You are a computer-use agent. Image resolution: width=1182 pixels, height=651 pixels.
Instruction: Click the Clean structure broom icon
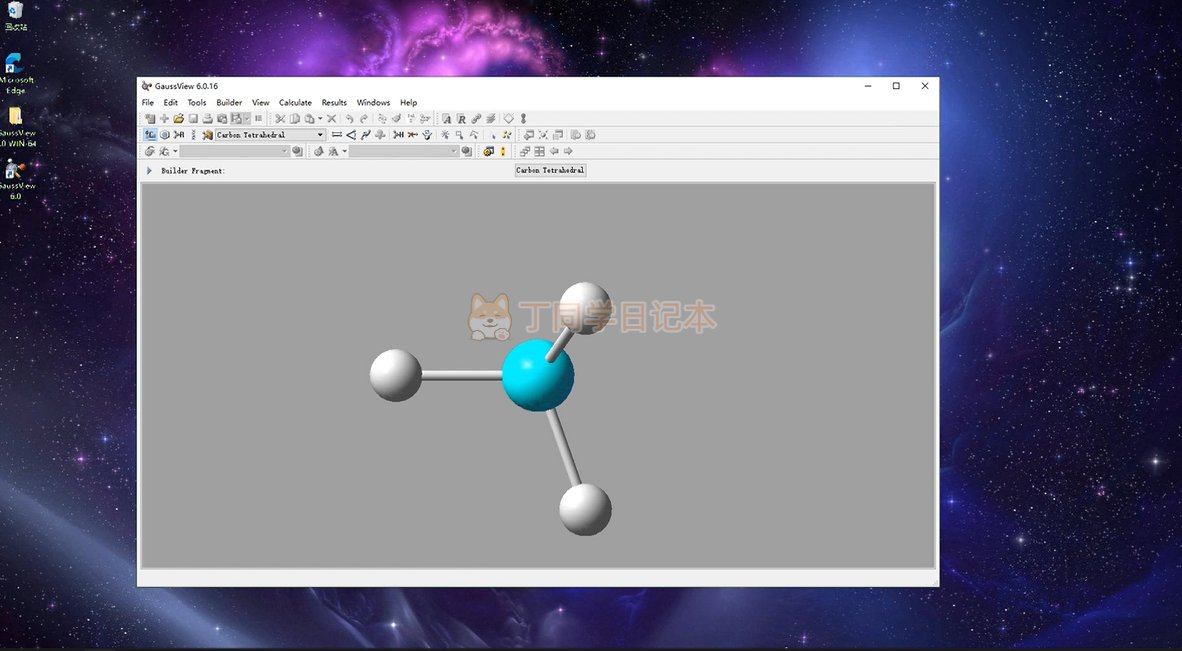tap(427, 135)
